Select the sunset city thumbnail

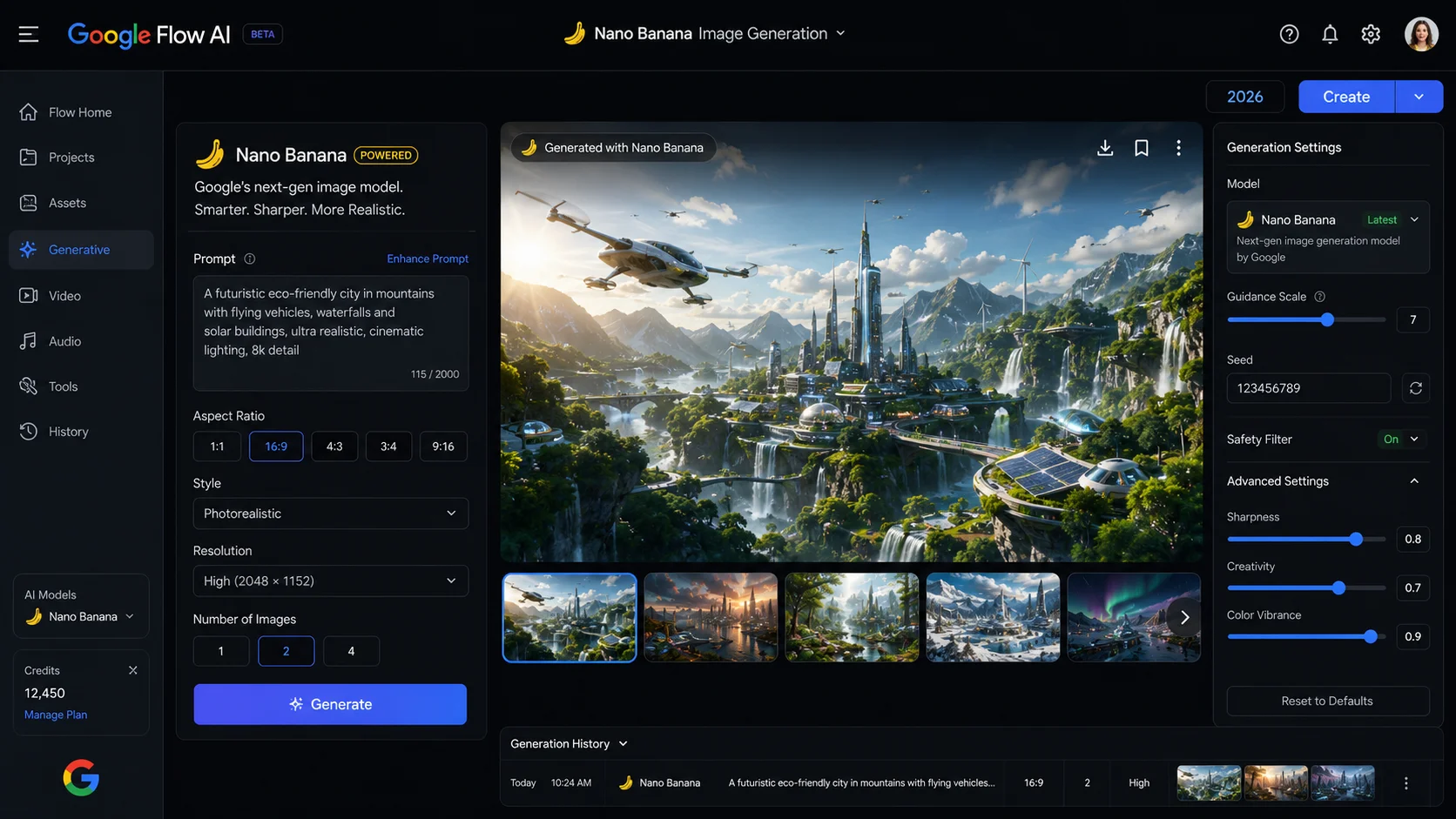[x=711, y=617]
